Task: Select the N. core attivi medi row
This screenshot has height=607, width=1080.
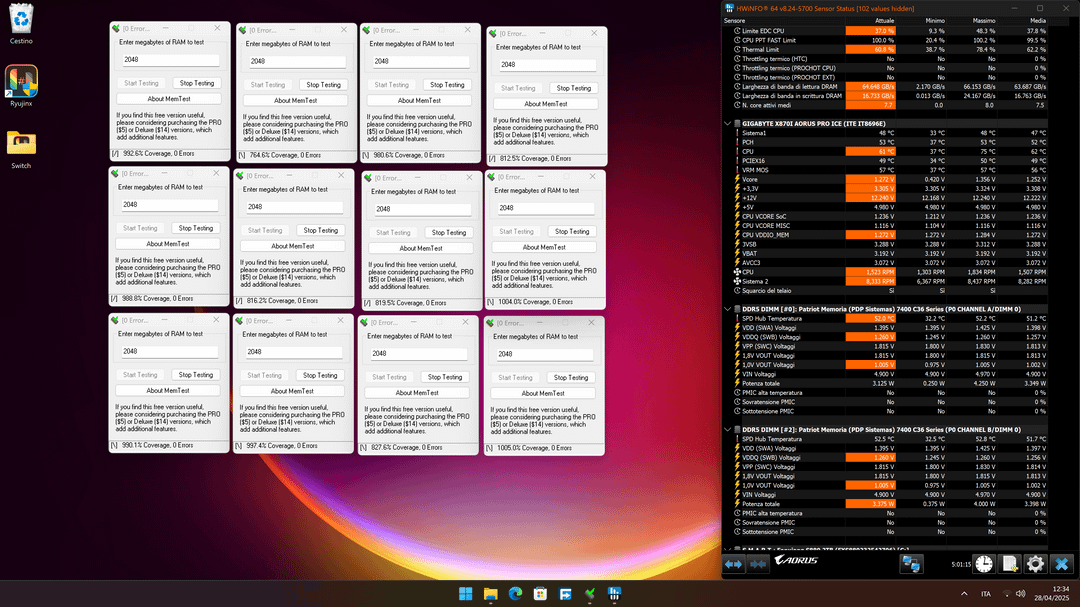Action: click(885, 105)
